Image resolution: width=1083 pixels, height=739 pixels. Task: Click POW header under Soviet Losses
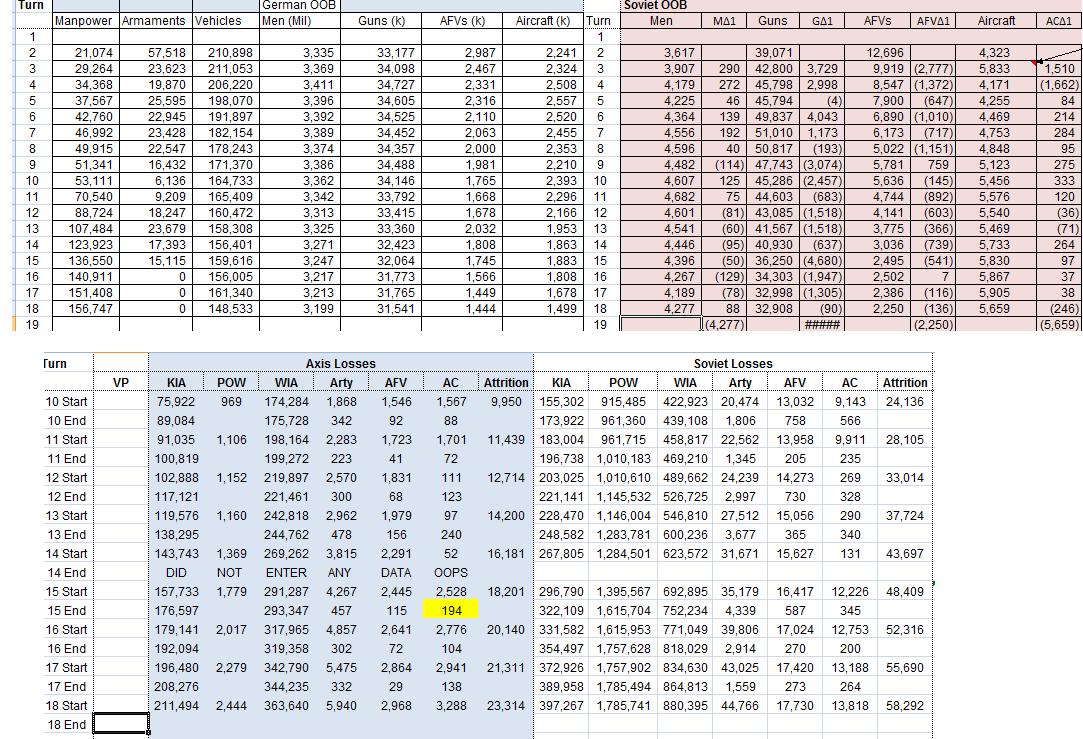pyautogui.click(x=623, y=383)
